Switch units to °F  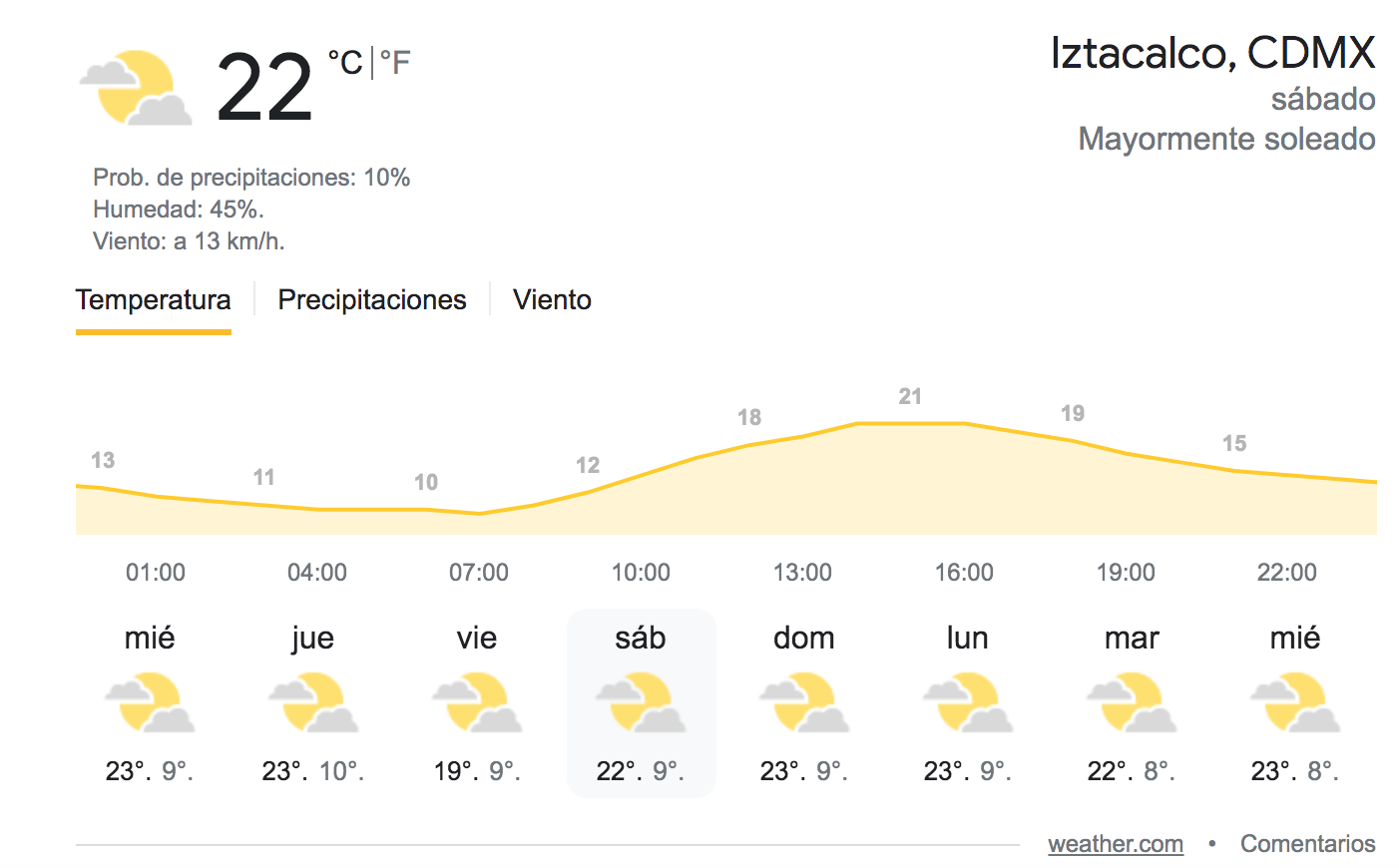click(x=396, y=63)
